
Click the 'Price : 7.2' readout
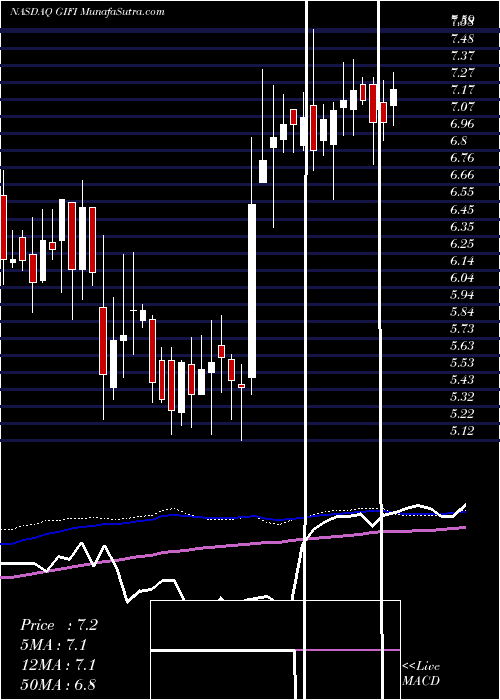[59, 625]
